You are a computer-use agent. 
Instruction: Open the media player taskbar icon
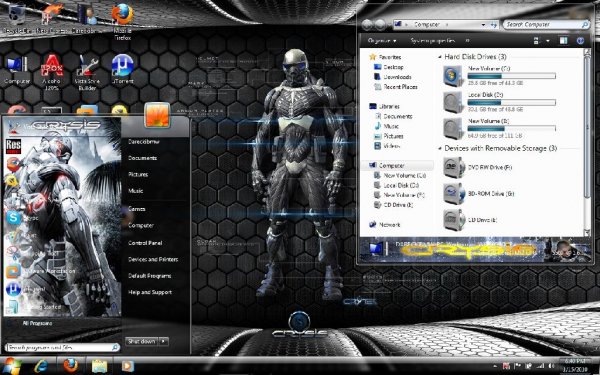(127, 366)
